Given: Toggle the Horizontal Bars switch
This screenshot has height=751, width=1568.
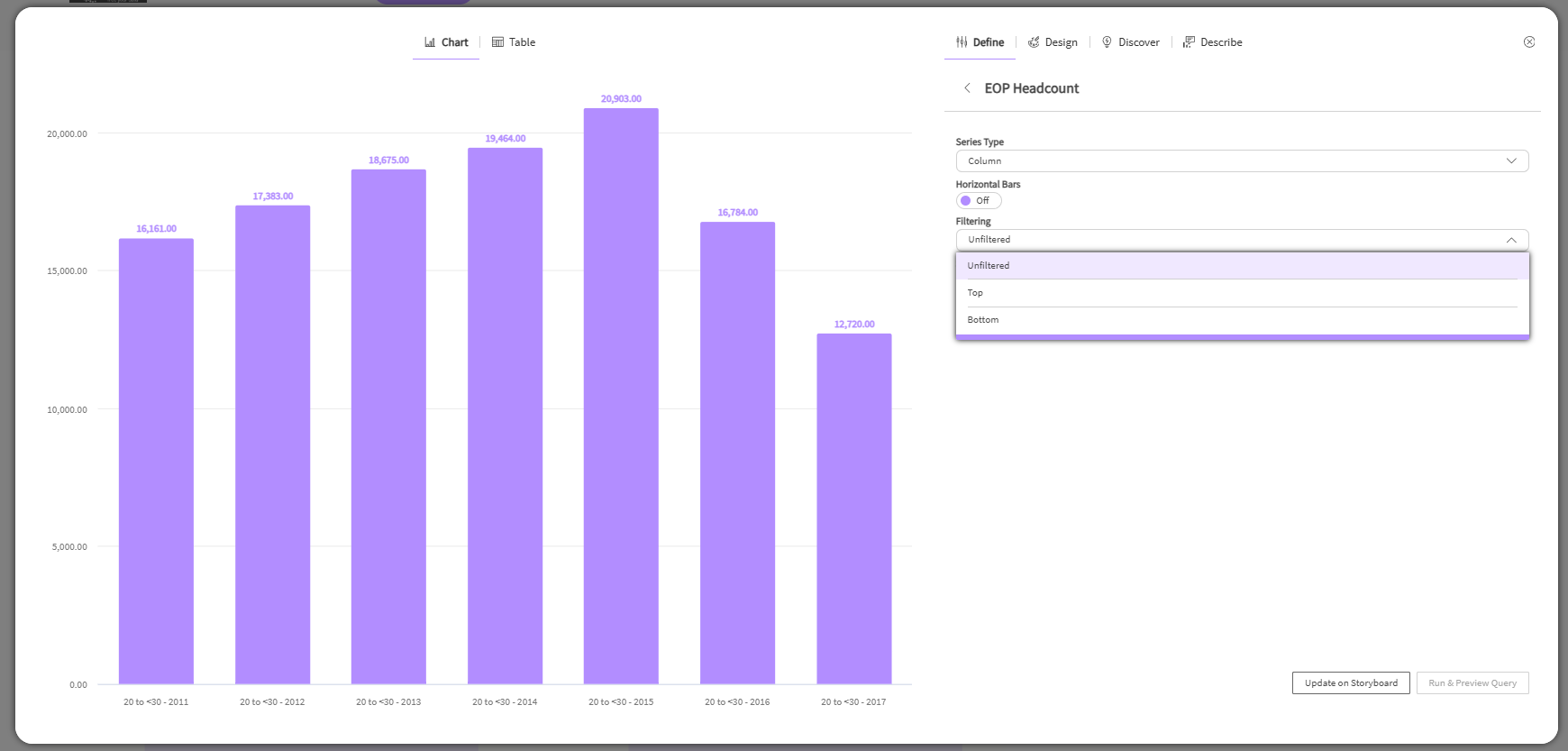Looking at the screenshot, I should point(978,201).
